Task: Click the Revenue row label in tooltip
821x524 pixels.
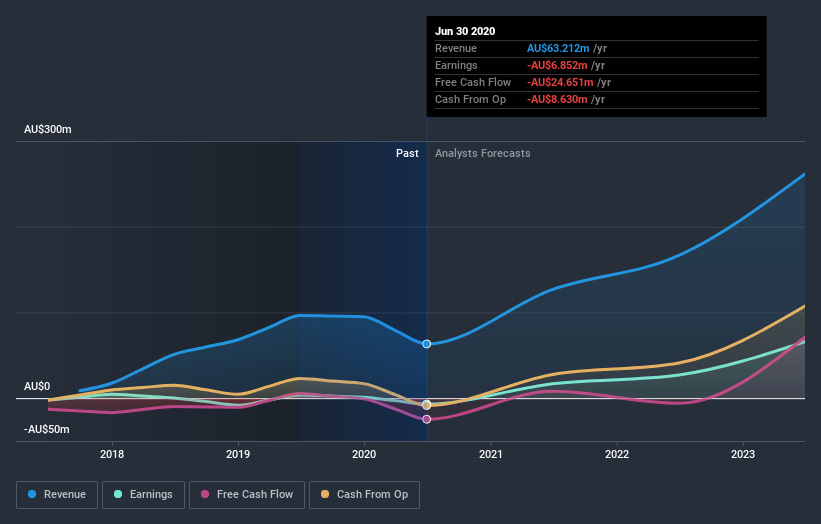Action: pyautogui.click(x=456, y=48)
